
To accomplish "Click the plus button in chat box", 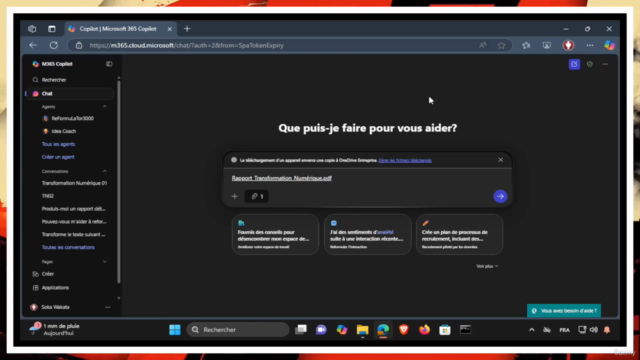I will (235, 196).
